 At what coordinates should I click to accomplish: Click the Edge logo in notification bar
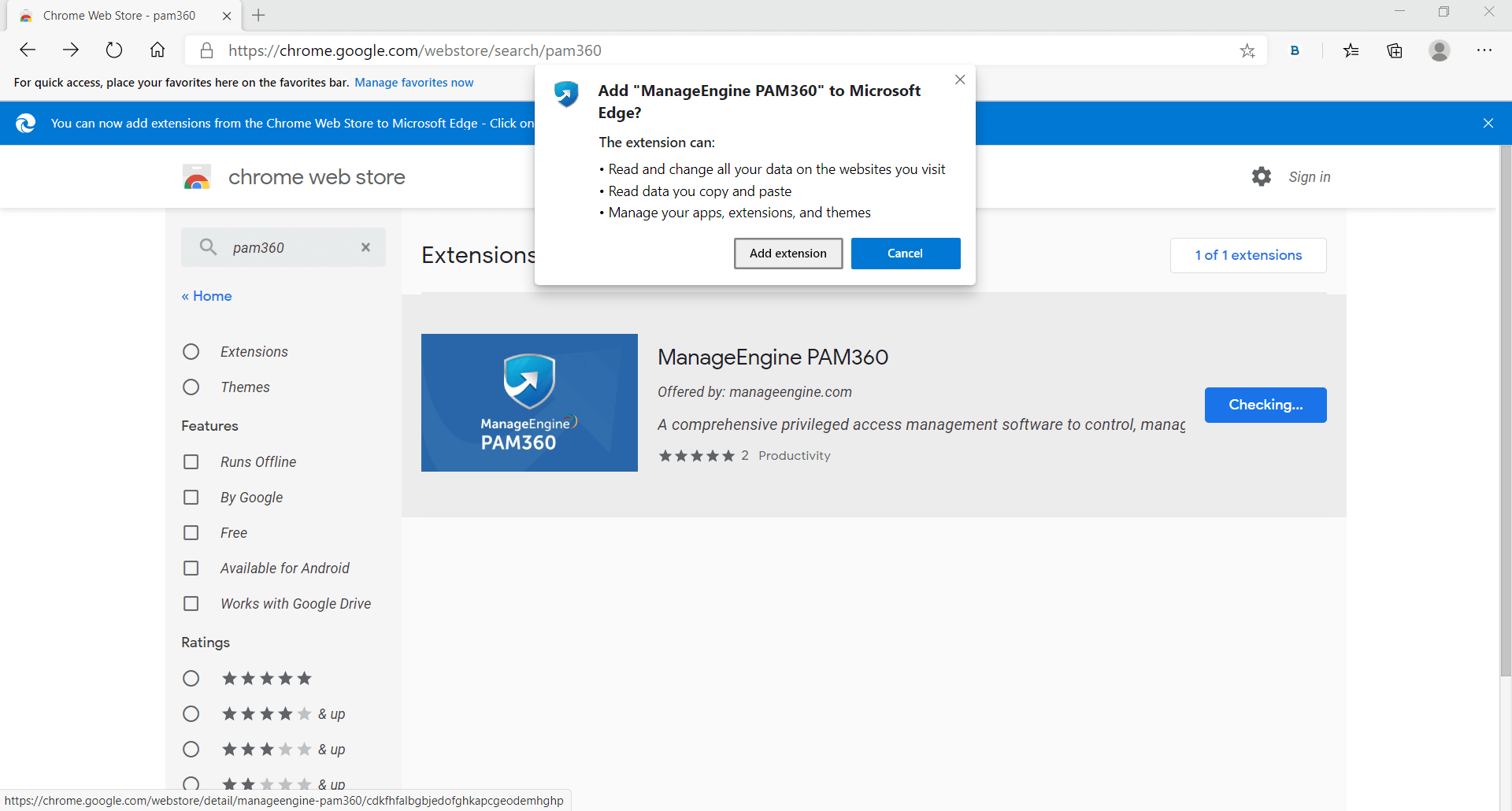26,123
